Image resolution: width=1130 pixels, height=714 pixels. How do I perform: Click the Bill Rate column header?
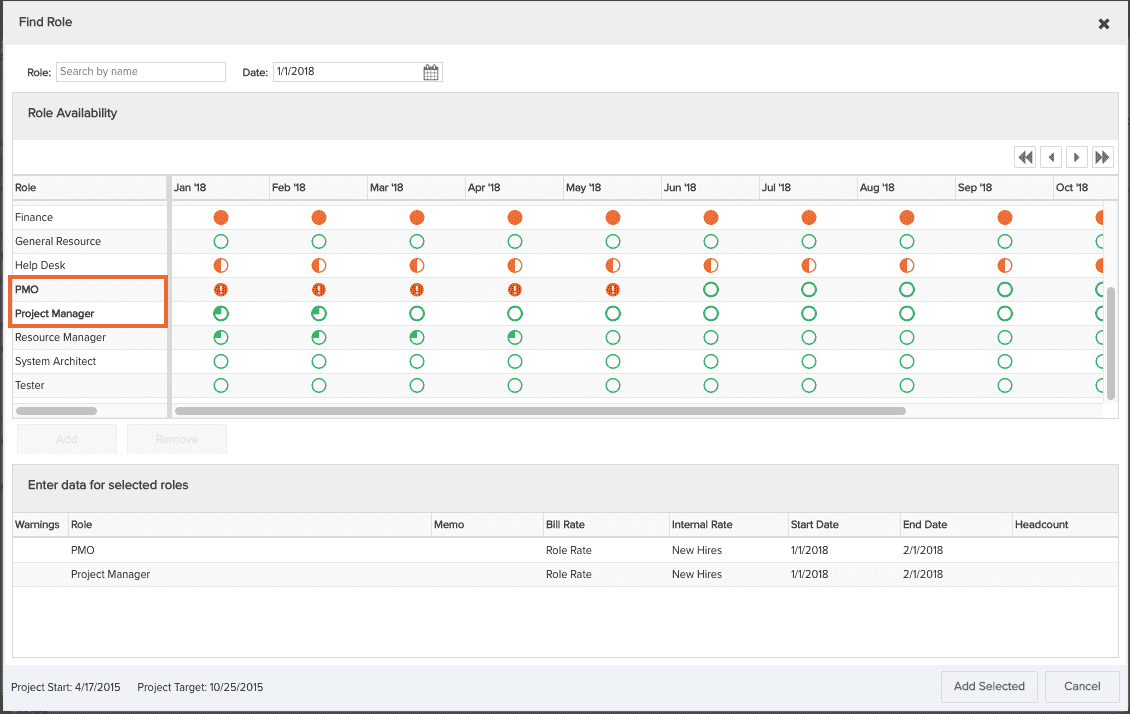[606, 525]
